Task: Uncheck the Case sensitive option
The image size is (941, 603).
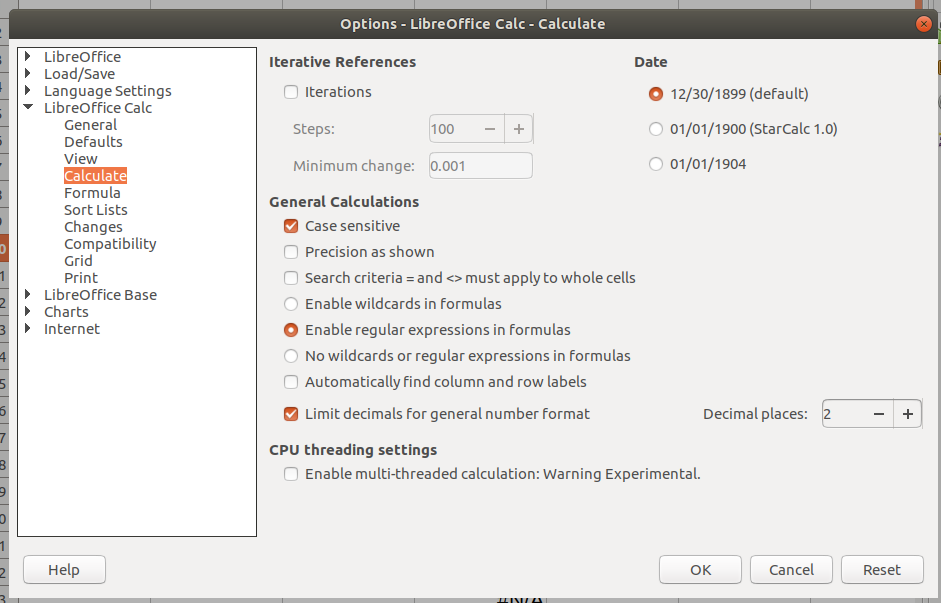Action: pos(291,226)
